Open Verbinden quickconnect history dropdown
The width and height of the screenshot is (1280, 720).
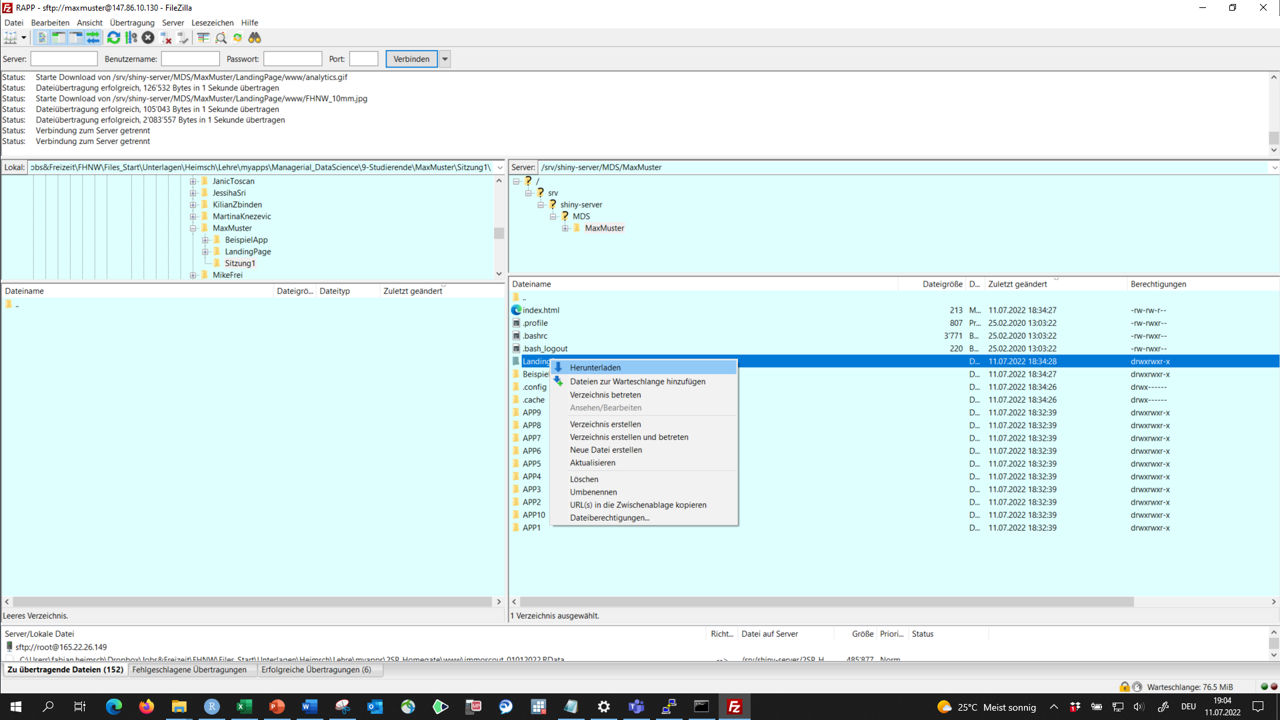click(445, 59)
